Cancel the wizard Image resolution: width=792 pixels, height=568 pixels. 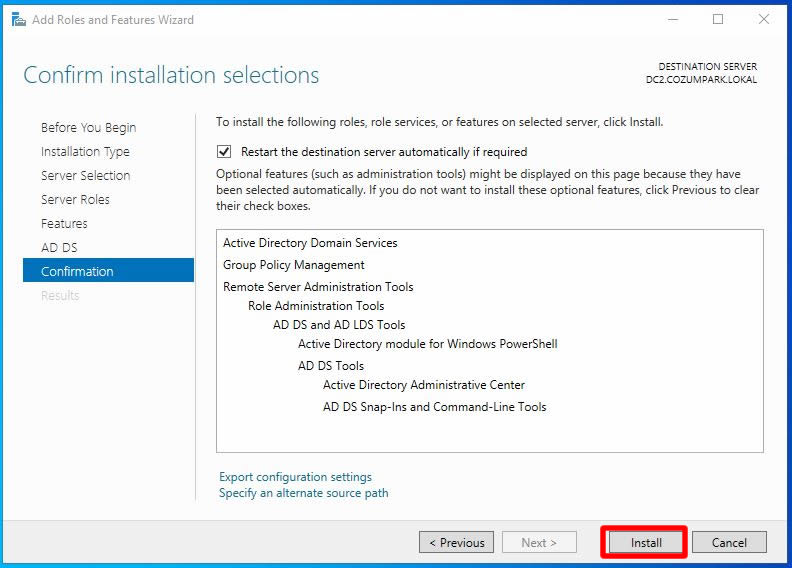click(x=729, y=543)
